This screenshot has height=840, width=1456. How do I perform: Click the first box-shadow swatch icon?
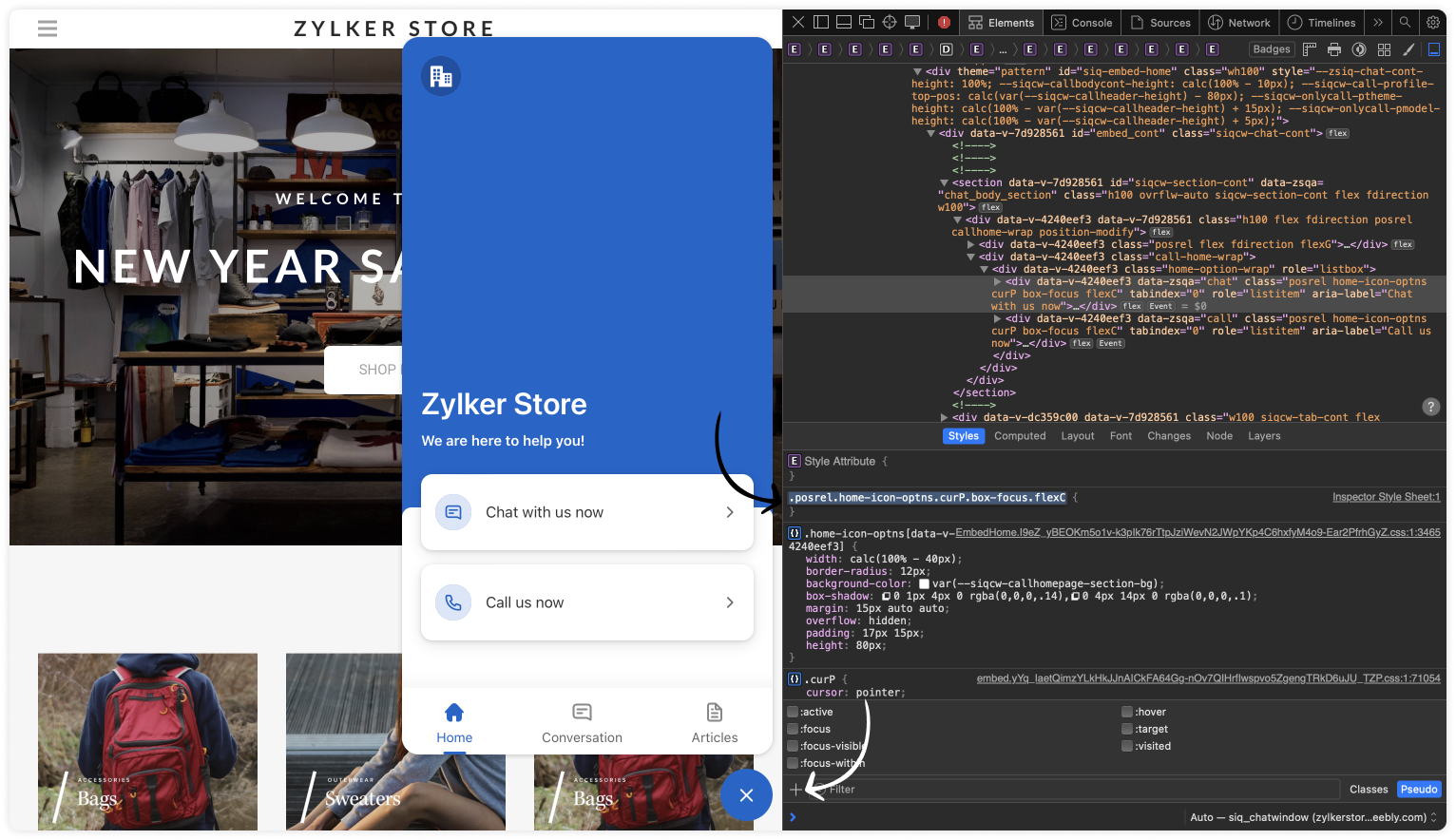point(886,597)
